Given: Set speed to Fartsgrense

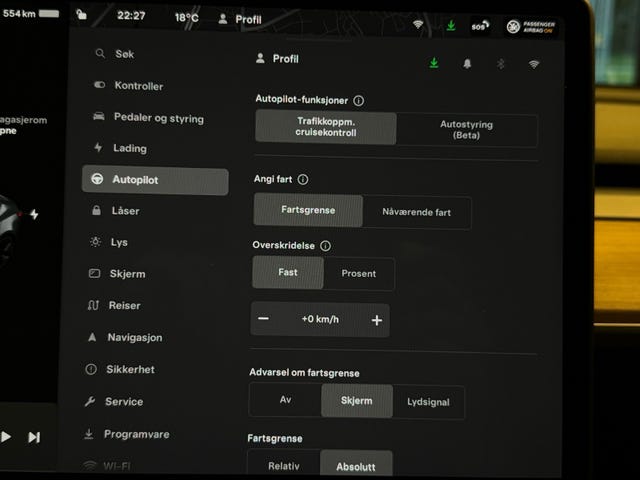Looking at the screenshot, I should pos(308,210).
